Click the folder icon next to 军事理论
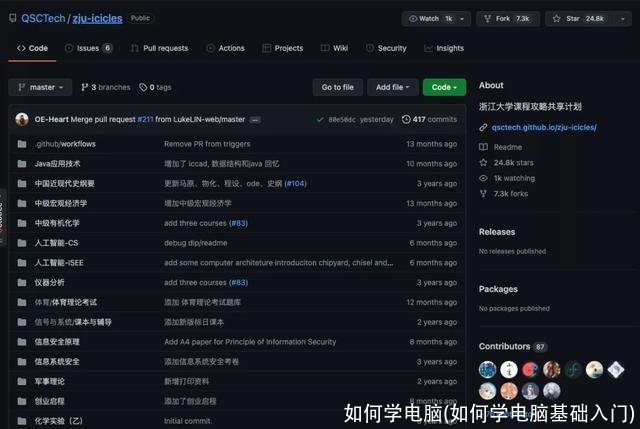Viewport: 640px width, 429px height. coord(22,381)
